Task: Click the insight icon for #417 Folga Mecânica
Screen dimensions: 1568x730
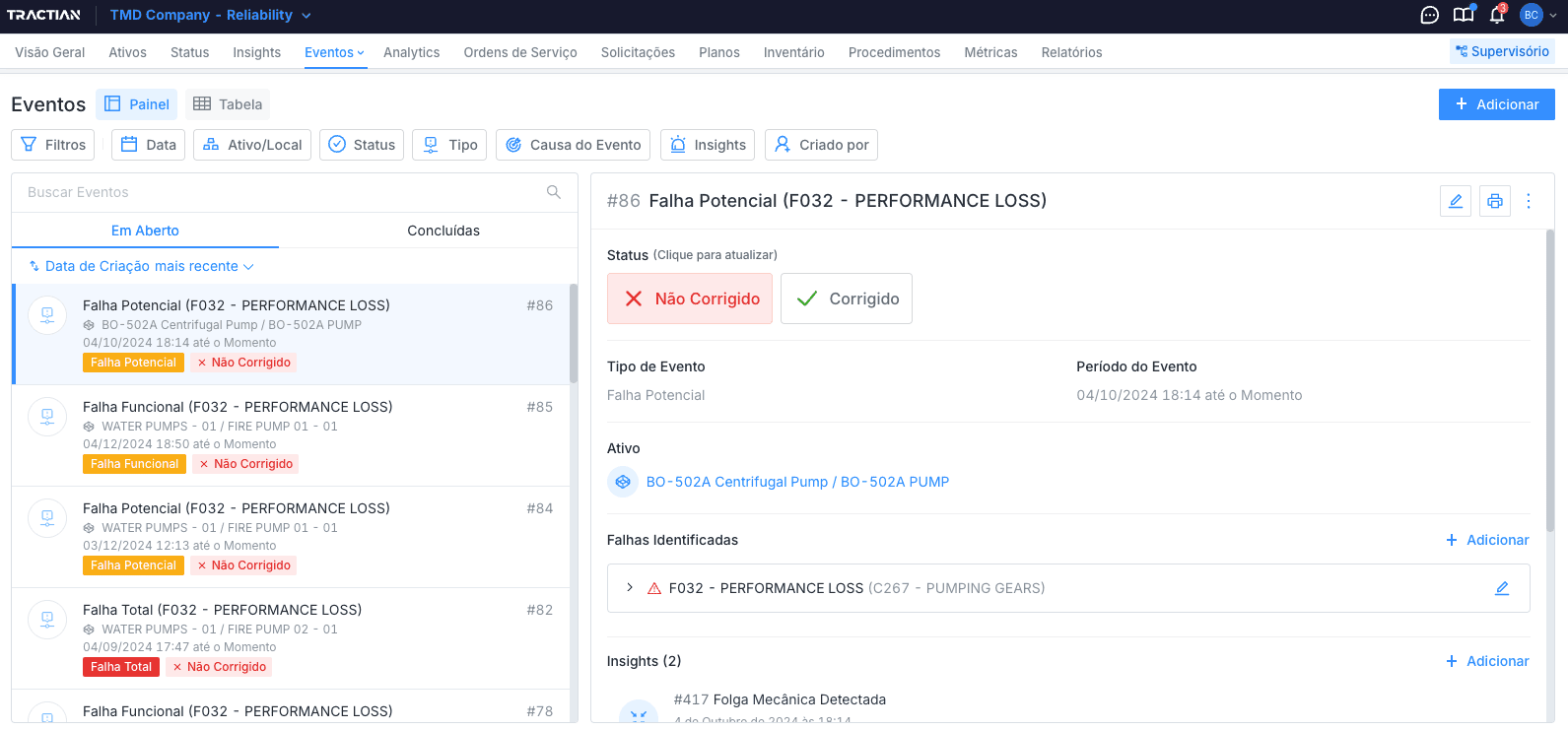Action: 638,713
